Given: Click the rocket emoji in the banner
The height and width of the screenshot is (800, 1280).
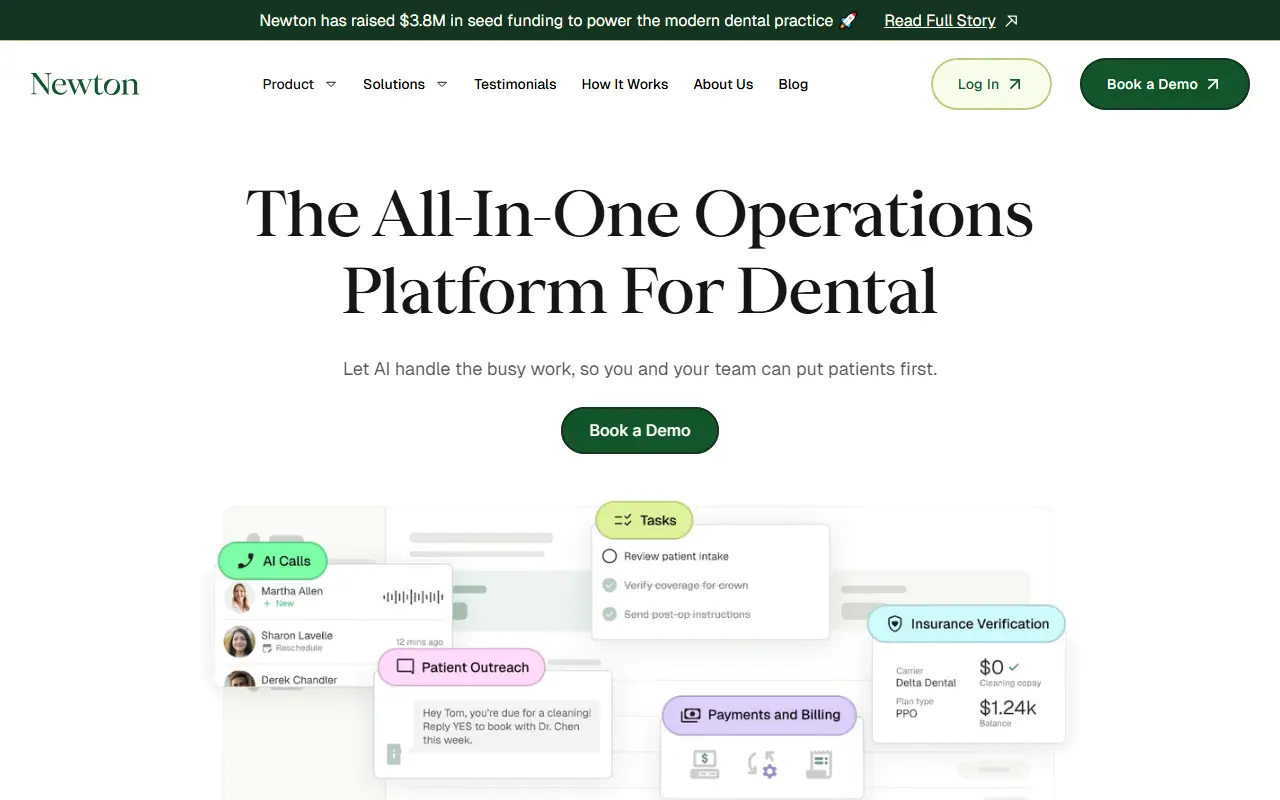Looking at the screenshot, I should (x=848, y=20).
